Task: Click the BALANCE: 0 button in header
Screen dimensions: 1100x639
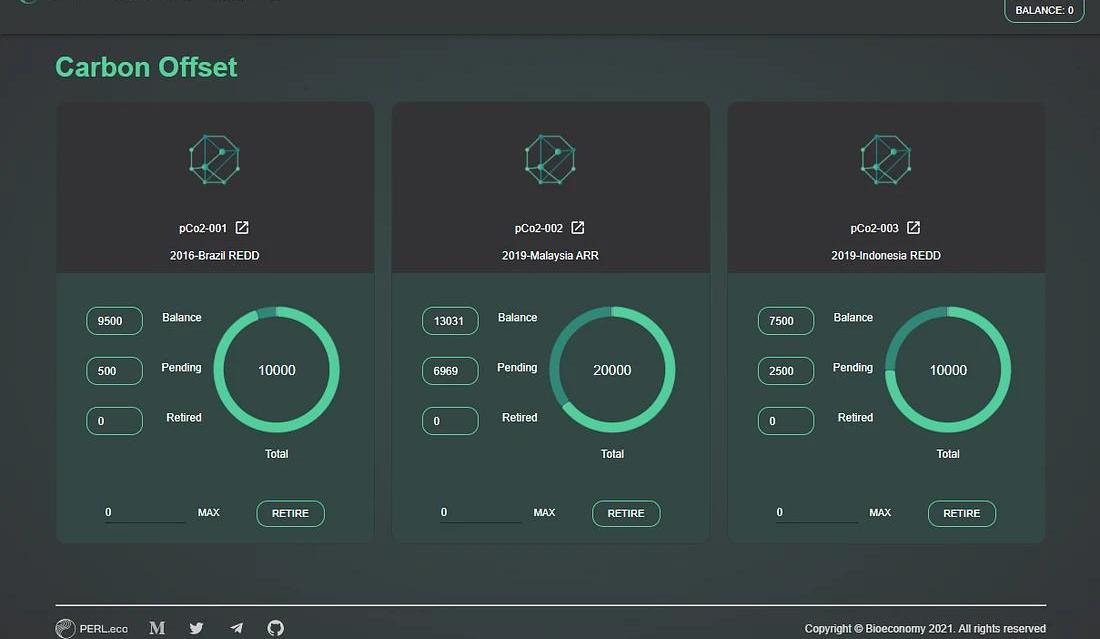Action: click(1044, 11)
